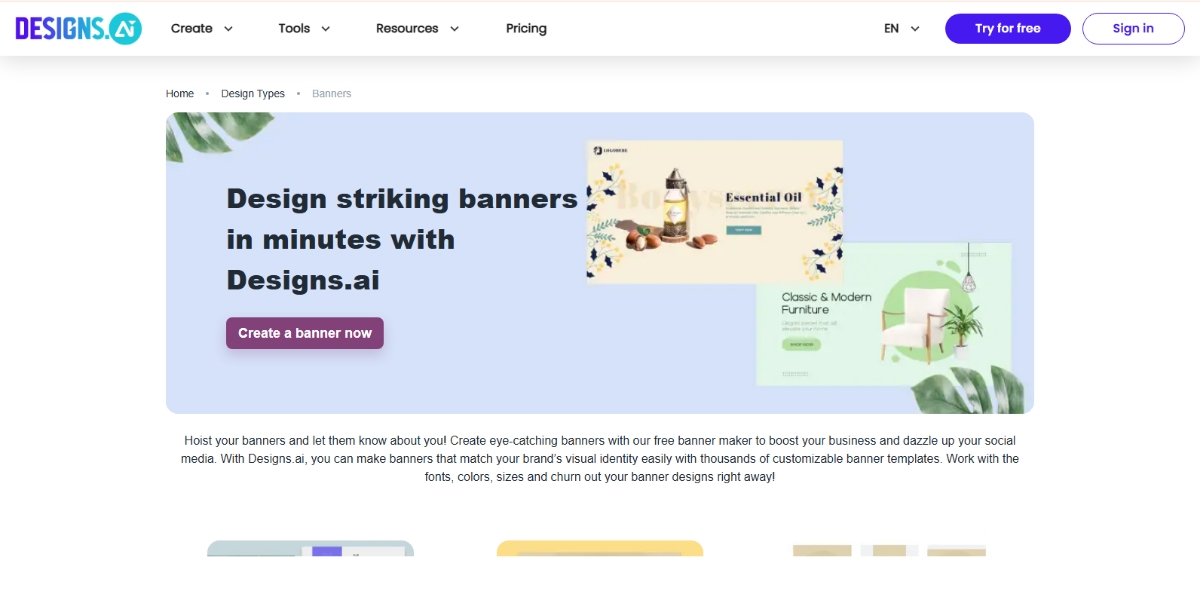Image resolution: width=1200 pixels, height=610 pixels.
Task: Click Create a banner now button
Action: [x=305, y=333]
